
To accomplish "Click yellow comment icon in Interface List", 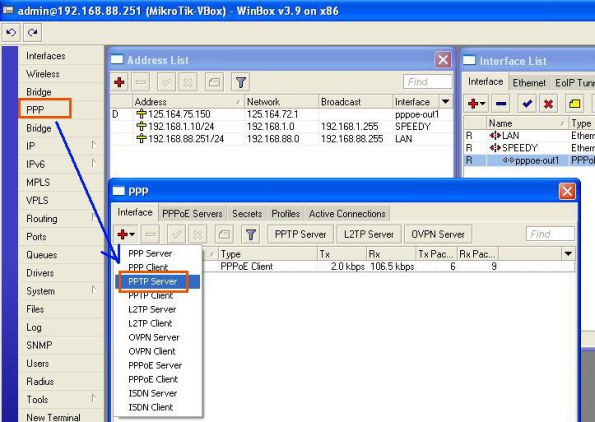I will click(x=575, y=104).
